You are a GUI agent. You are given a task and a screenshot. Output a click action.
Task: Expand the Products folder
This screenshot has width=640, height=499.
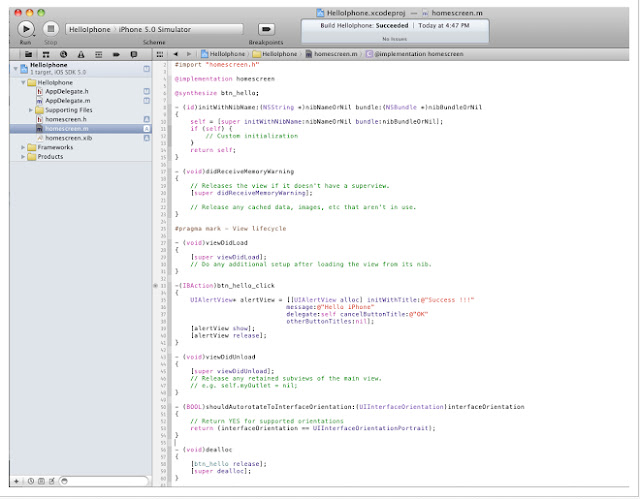click(23, 157)
